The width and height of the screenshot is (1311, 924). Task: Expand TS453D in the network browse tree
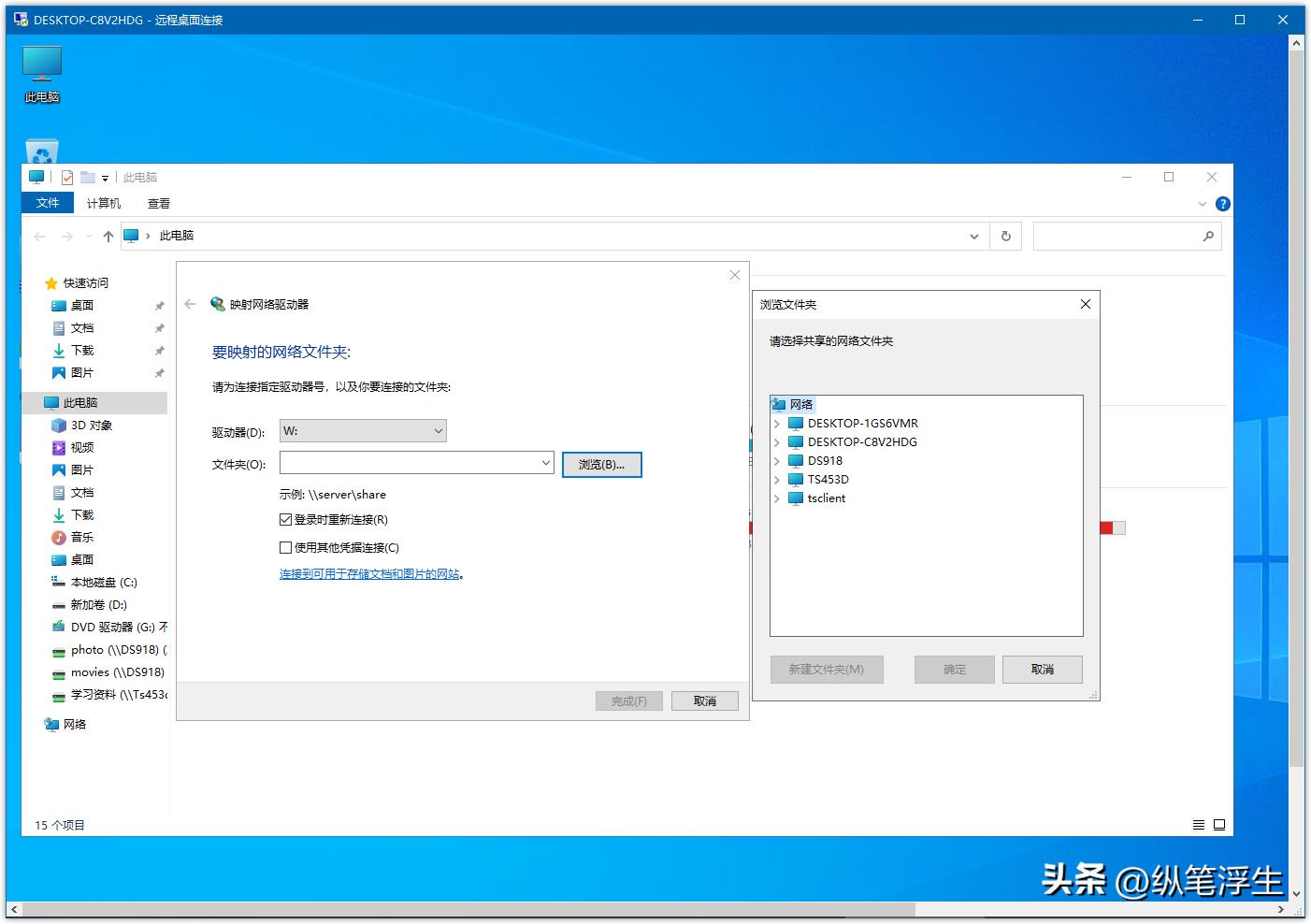(778, 479)
